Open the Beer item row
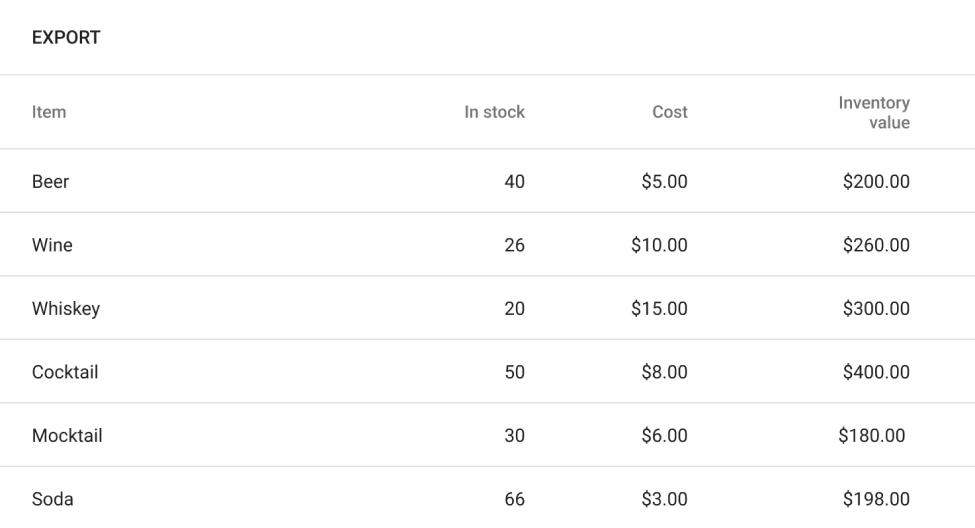 click(x=51, y=182)
